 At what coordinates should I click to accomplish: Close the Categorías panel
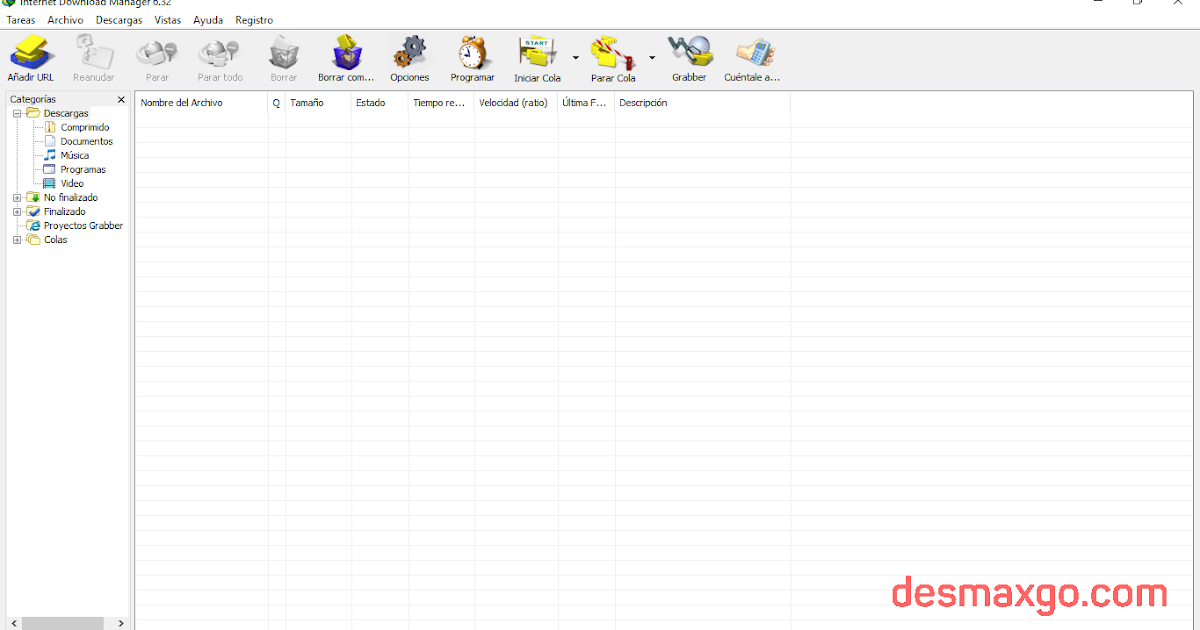[122, 100]
